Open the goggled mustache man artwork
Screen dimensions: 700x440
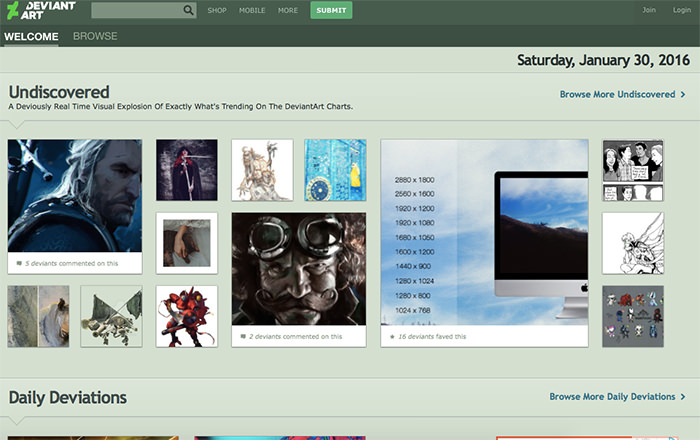299,269
